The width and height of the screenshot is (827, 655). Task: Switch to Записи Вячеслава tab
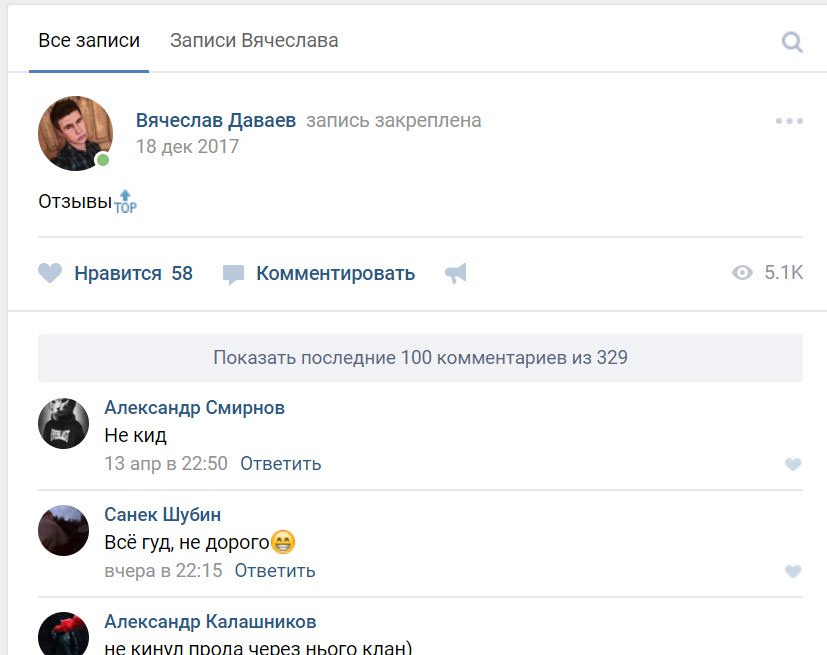click(254, 41)
